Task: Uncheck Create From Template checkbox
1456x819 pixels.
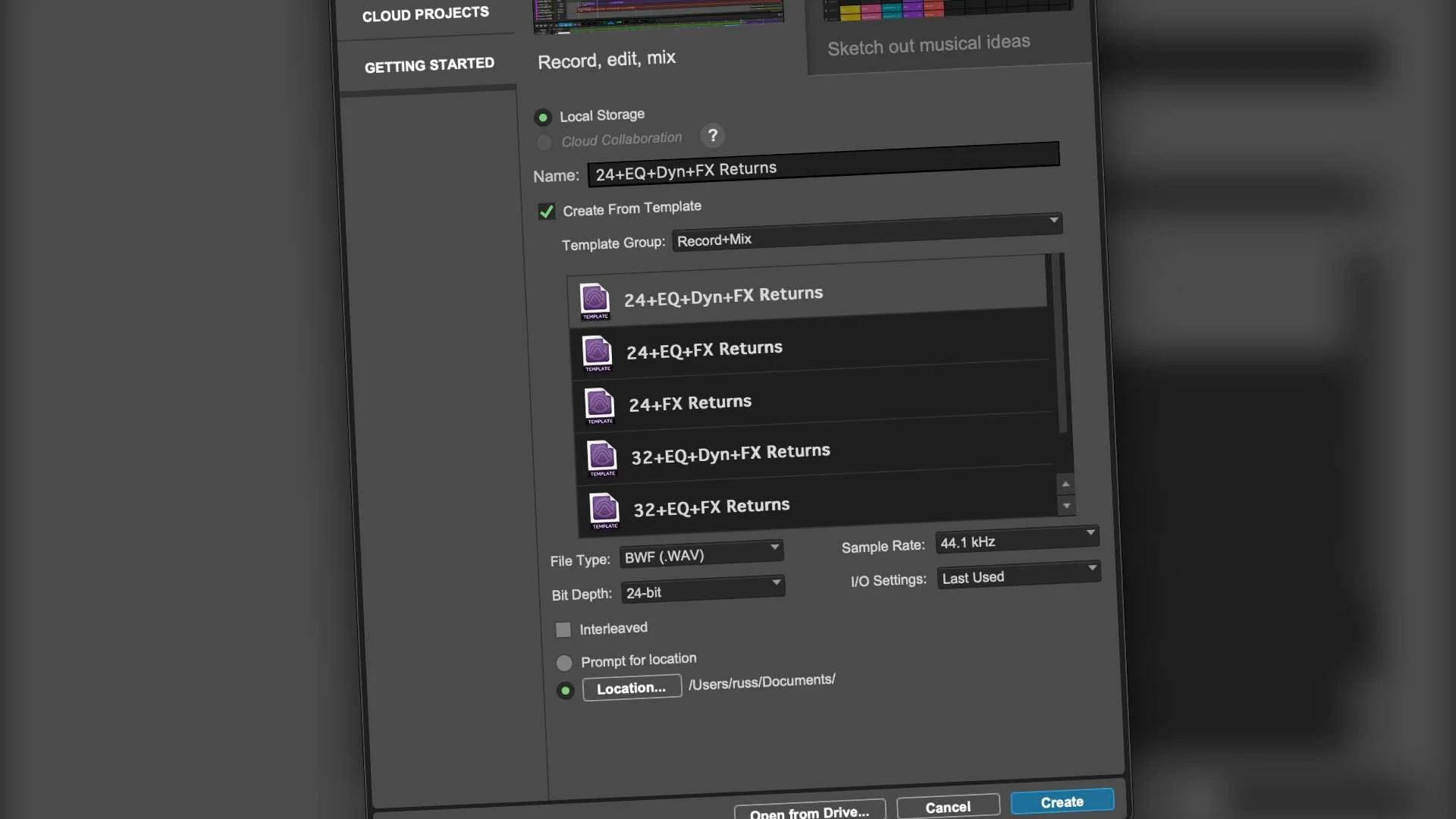Action: click(546, 212)
